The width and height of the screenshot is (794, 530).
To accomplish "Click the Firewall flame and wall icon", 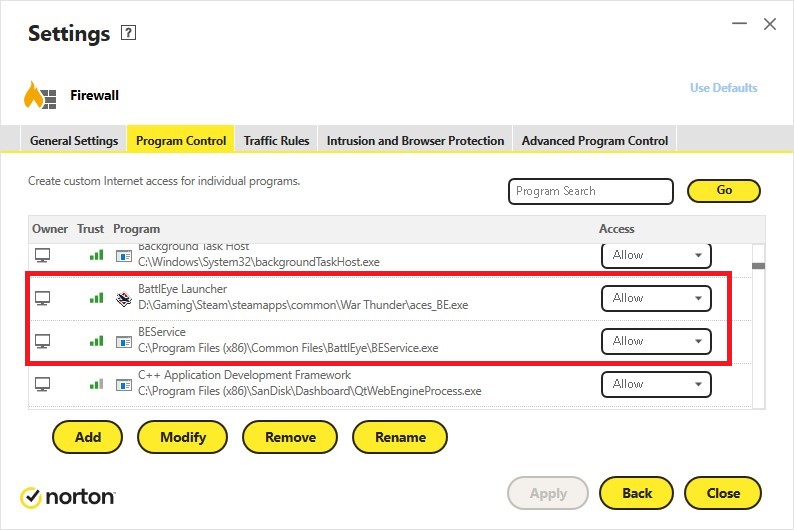I will (x=40, y=96).
